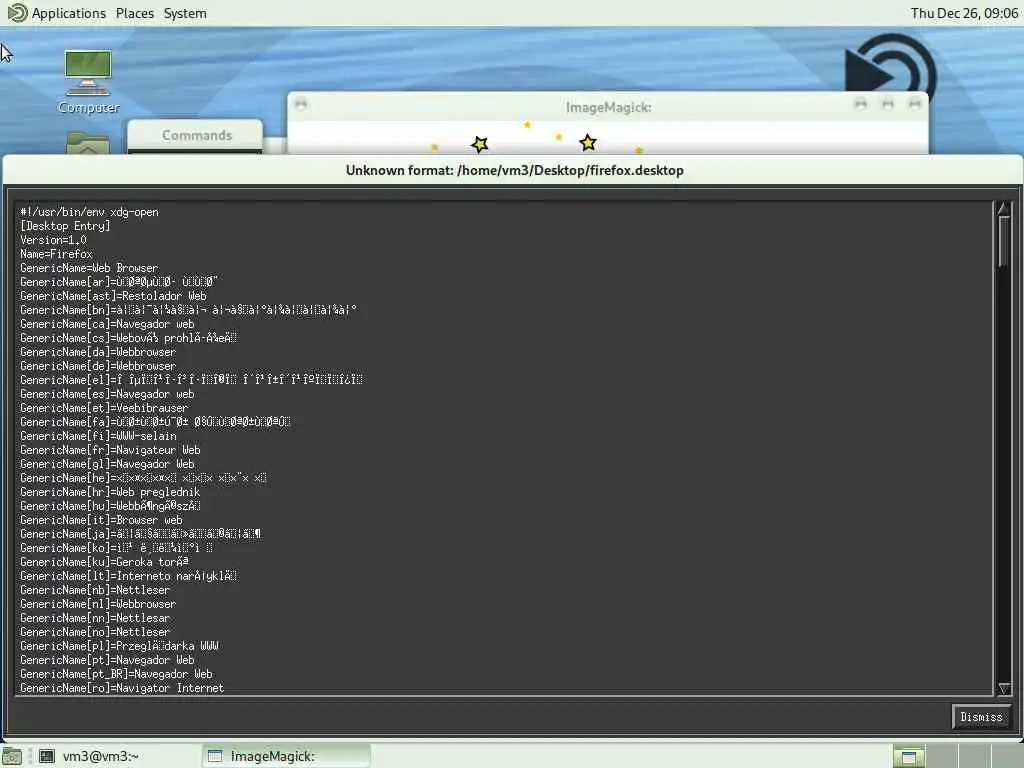1024x768 pixels.
Task: Open ImageMagick window menu button at left
Action: click(x=301, y=104)
